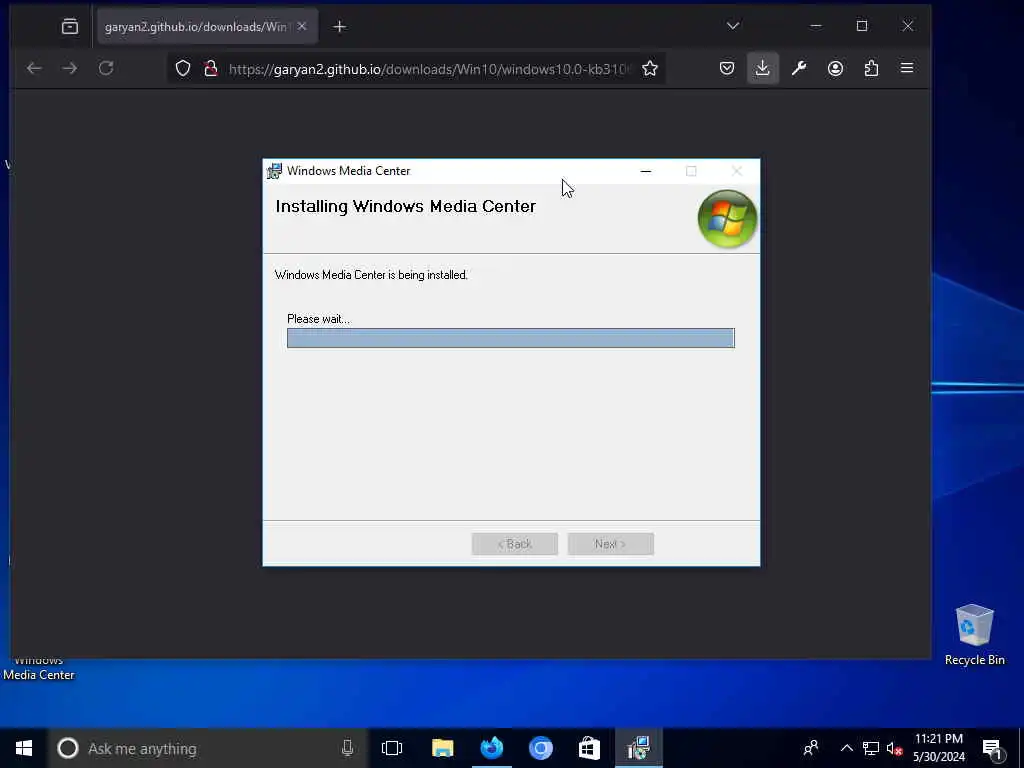Open Firefox View recent browsing icon
This screenshot has width=1024, height=768.
pyautogui.click(x=70, y=26)
